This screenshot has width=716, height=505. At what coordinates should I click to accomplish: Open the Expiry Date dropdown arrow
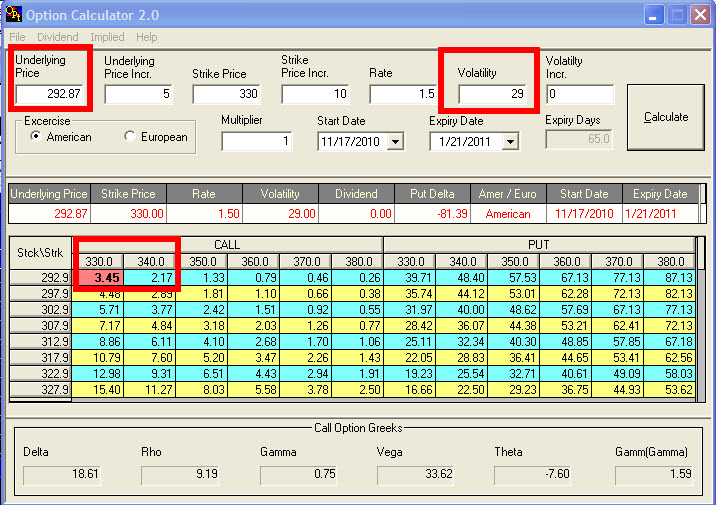(509, 142)
